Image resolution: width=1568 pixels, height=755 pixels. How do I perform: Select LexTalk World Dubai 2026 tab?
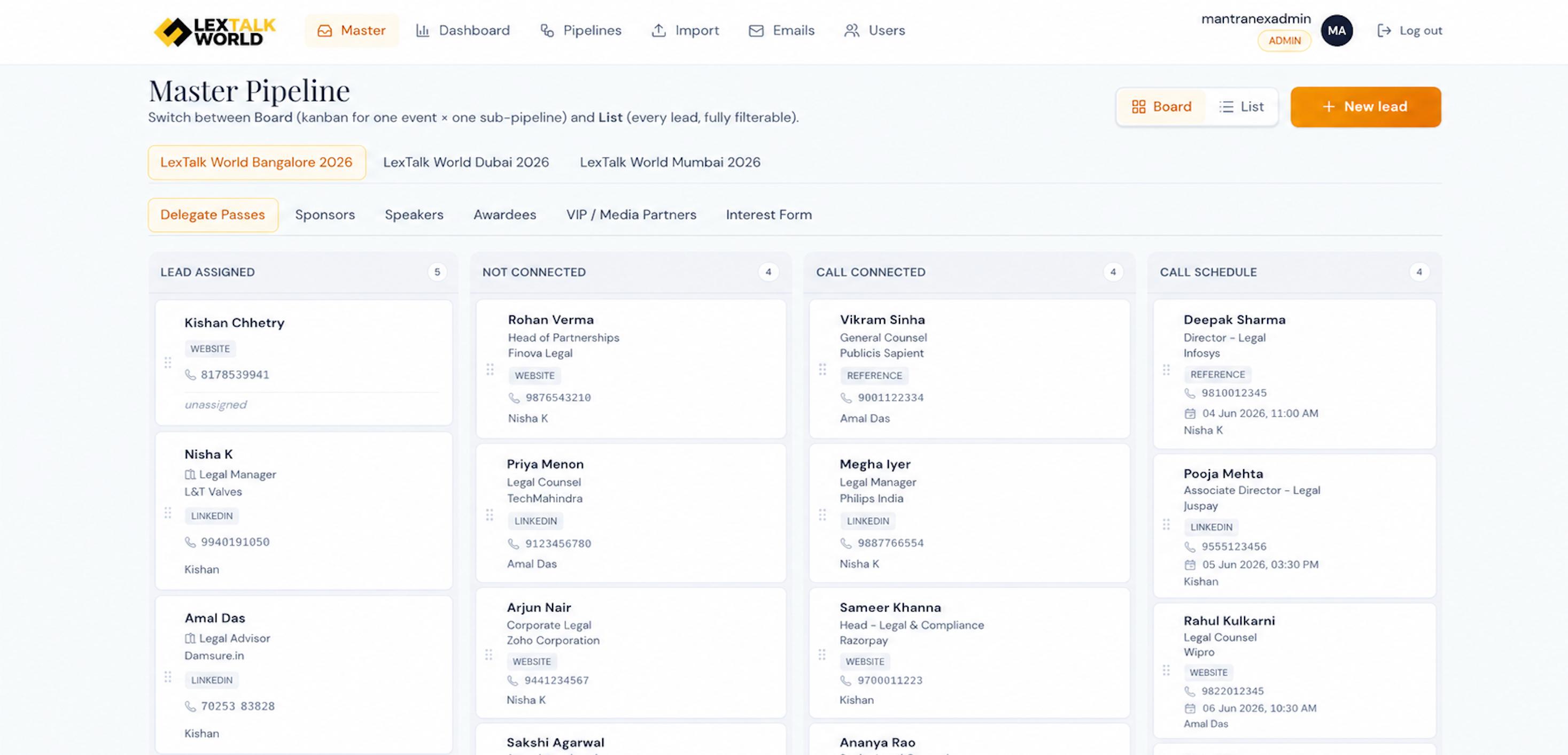[x=465, y=162]
